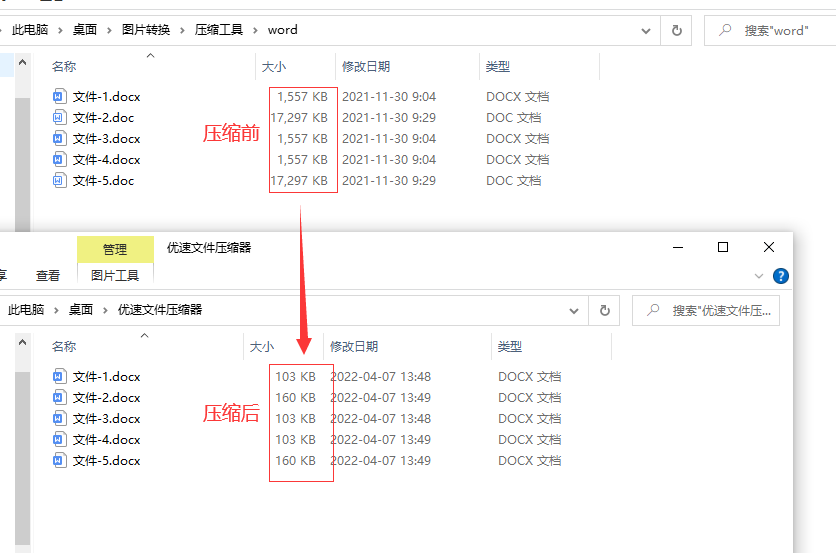This screenshot has height=553, width=836.
Task: Click the 文件-3.docx icon in the 优速文件压缩器 window
Action: tap(59, 419)
